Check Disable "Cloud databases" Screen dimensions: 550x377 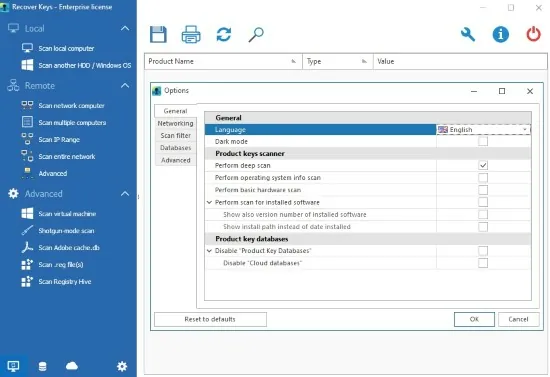(483, 263)
